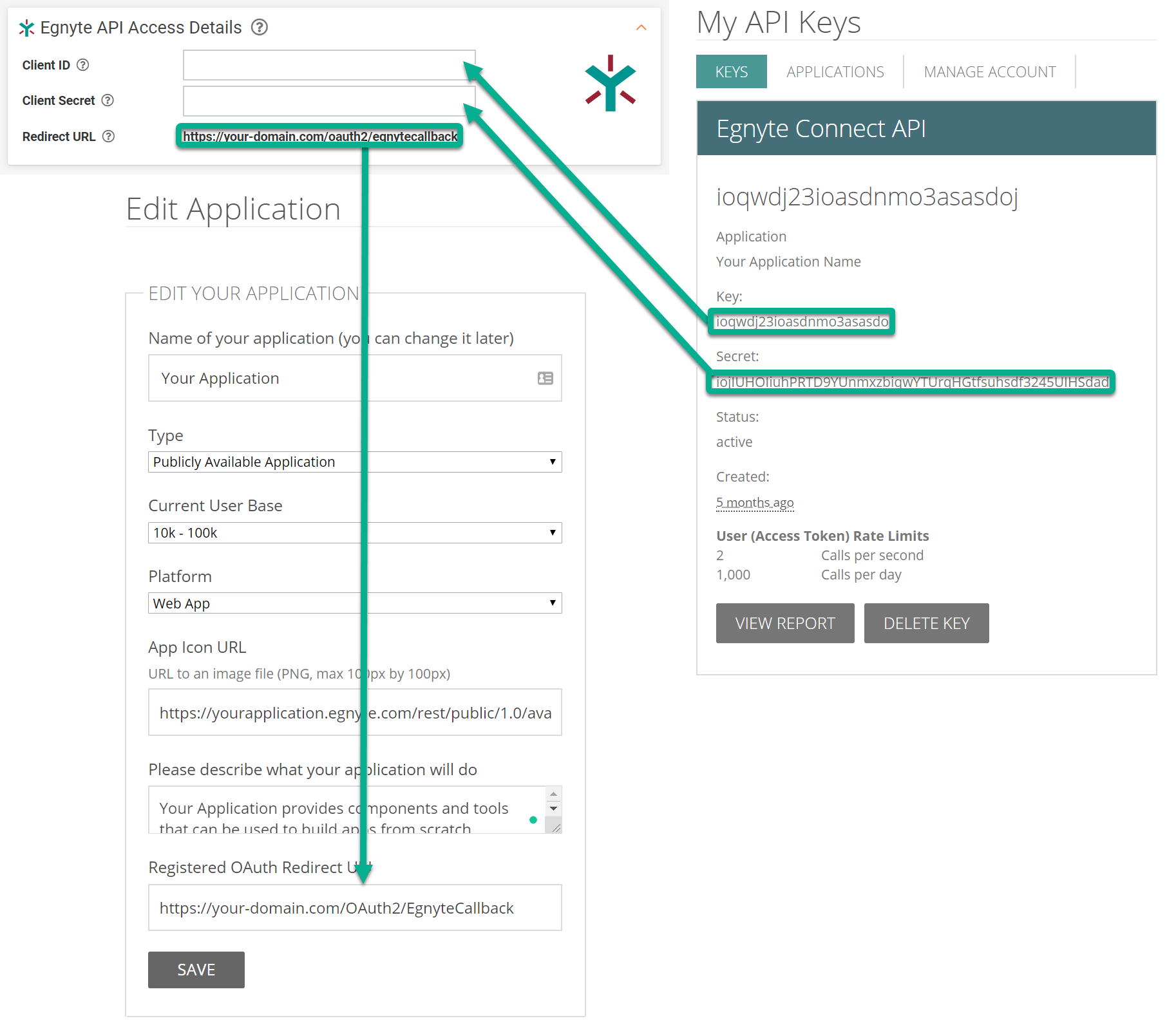Click the Egnyte Connect API header
Screen dimensions: 1176x1034
pyautogui.click(x=926, y=128)
